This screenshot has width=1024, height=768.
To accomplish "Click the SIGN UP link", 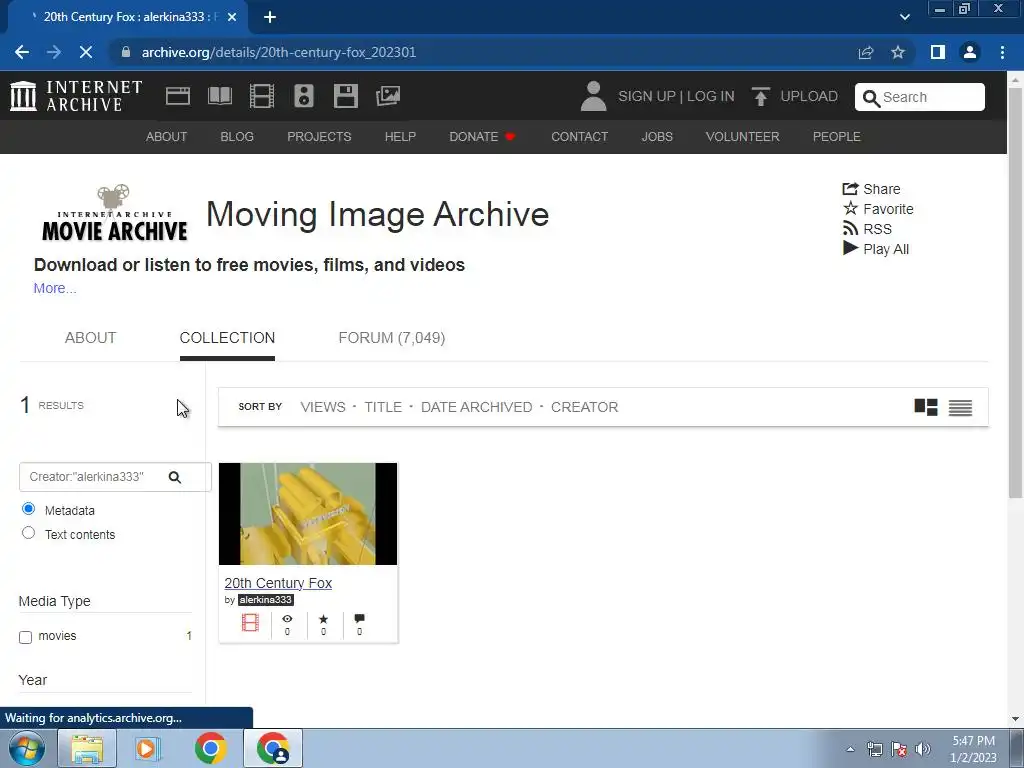I will (647, 96).
